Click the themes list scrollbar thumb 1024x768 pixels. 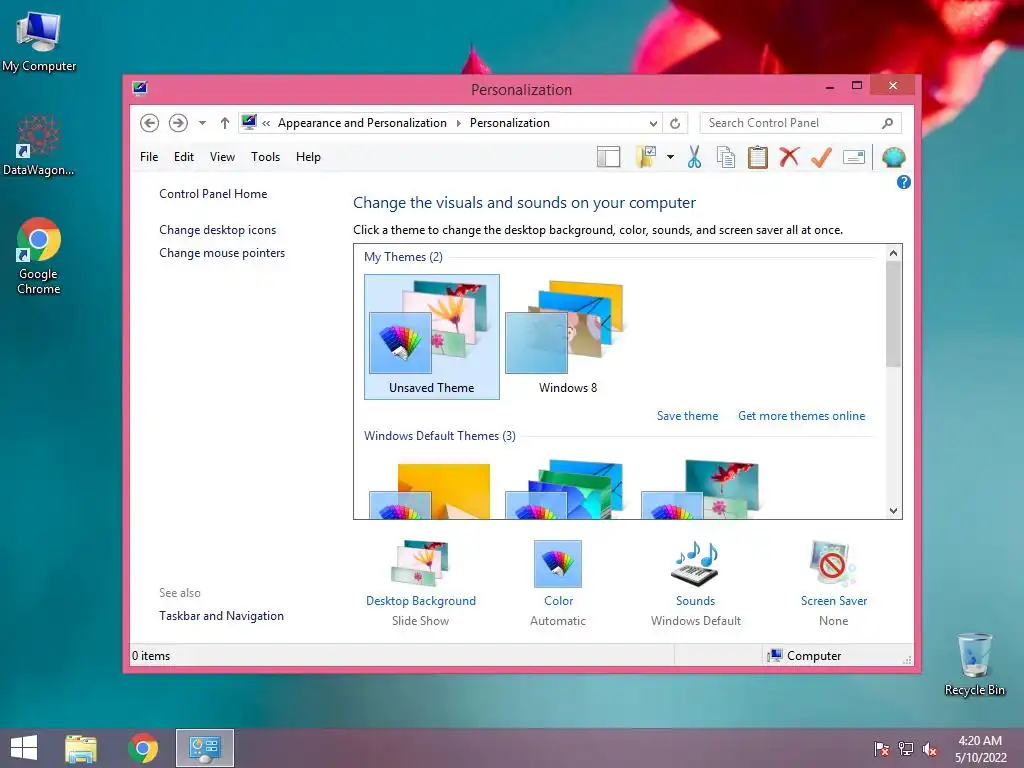pos(893,314)
